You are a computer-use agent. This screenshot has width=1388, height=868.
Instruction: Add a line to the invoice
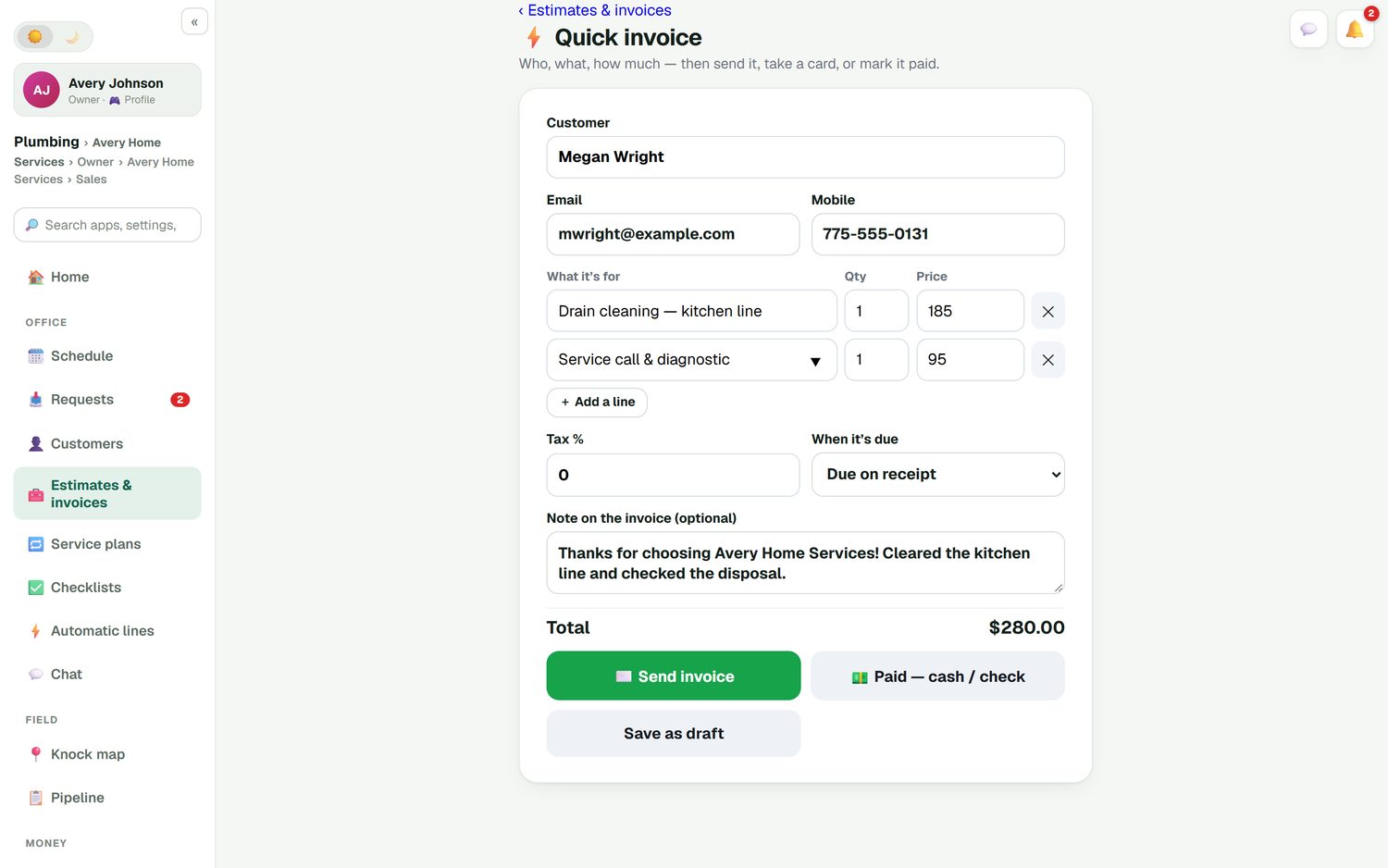597,402
